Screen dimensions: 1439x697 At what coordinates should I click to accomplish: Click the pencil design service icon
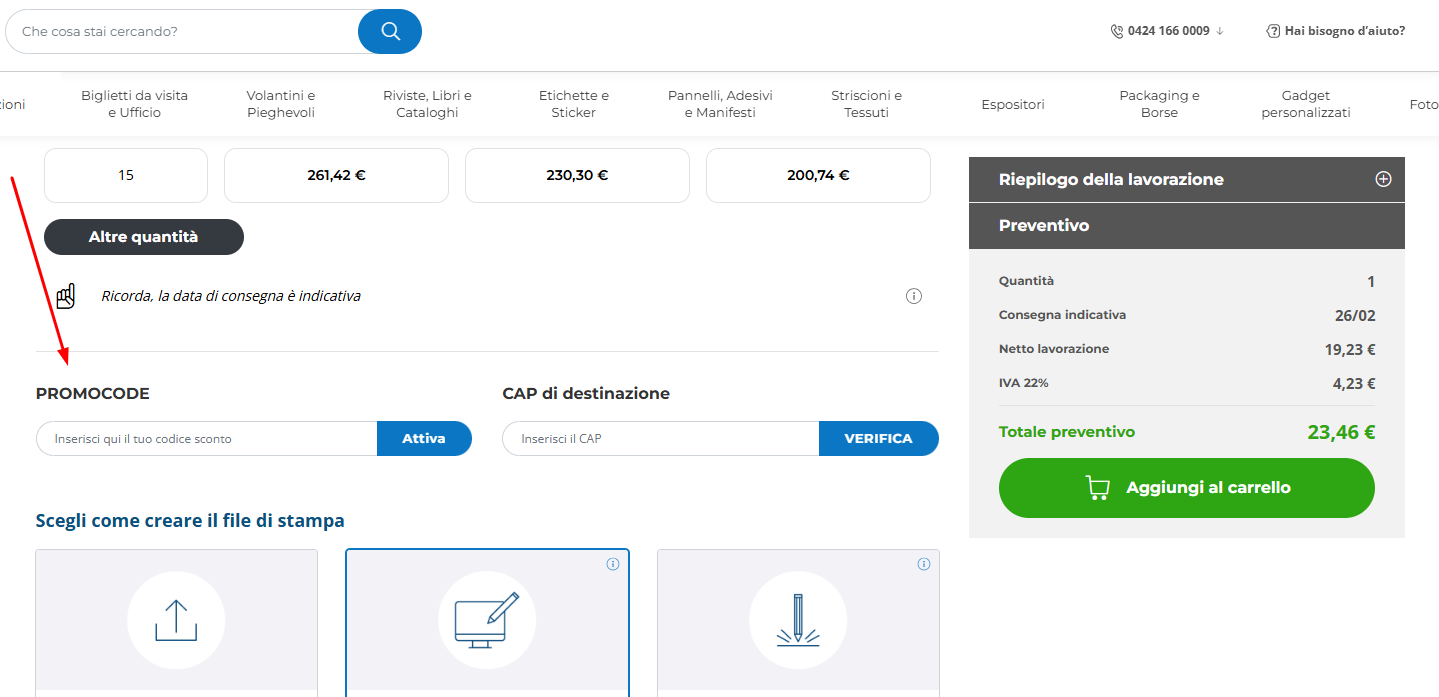click(797, 620)
